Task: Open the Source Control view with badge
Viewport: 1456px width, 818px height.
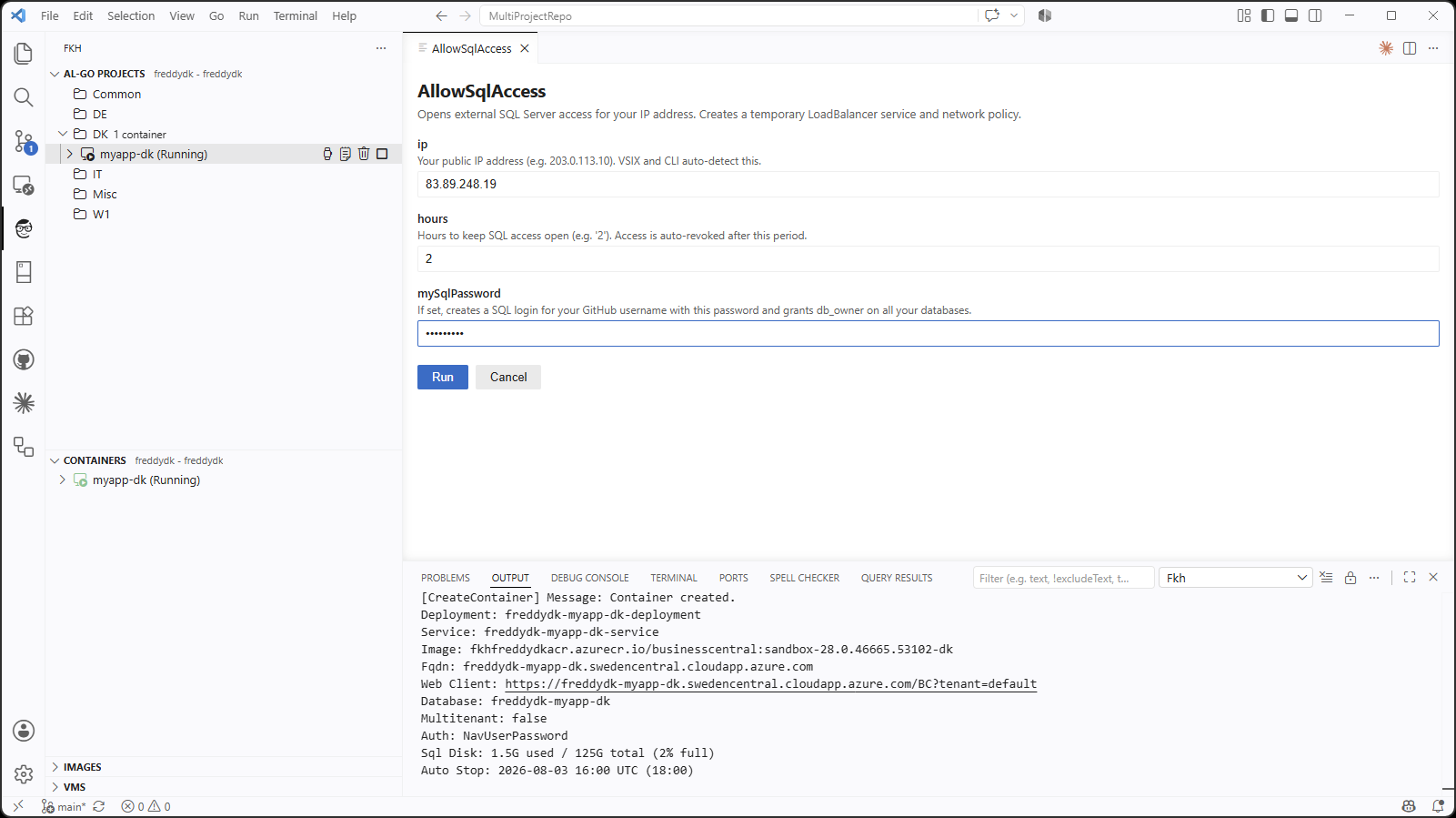Action: 24,141
